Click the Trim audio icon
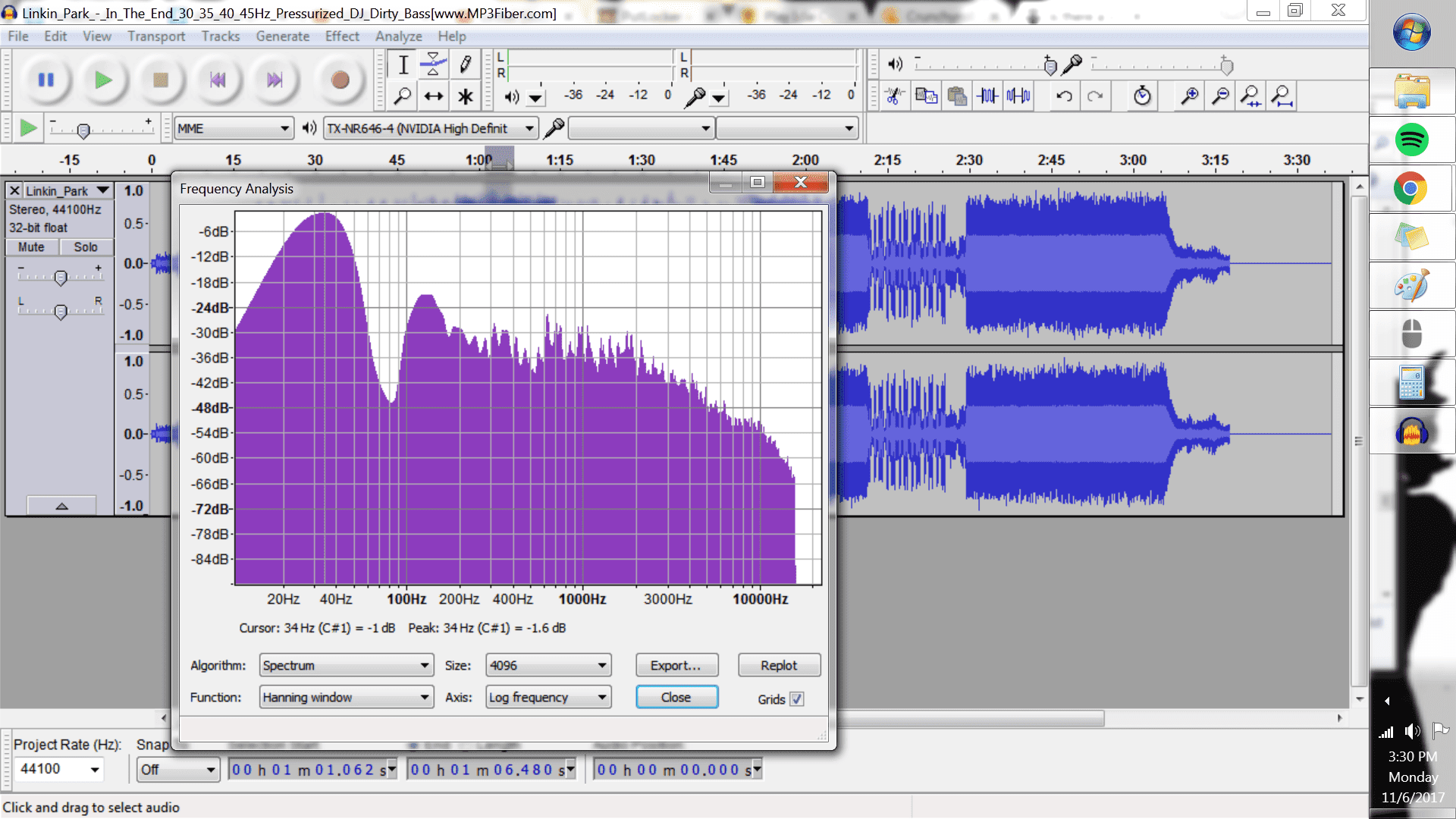This screenshot has height=819, width=1456. point(987,96)
